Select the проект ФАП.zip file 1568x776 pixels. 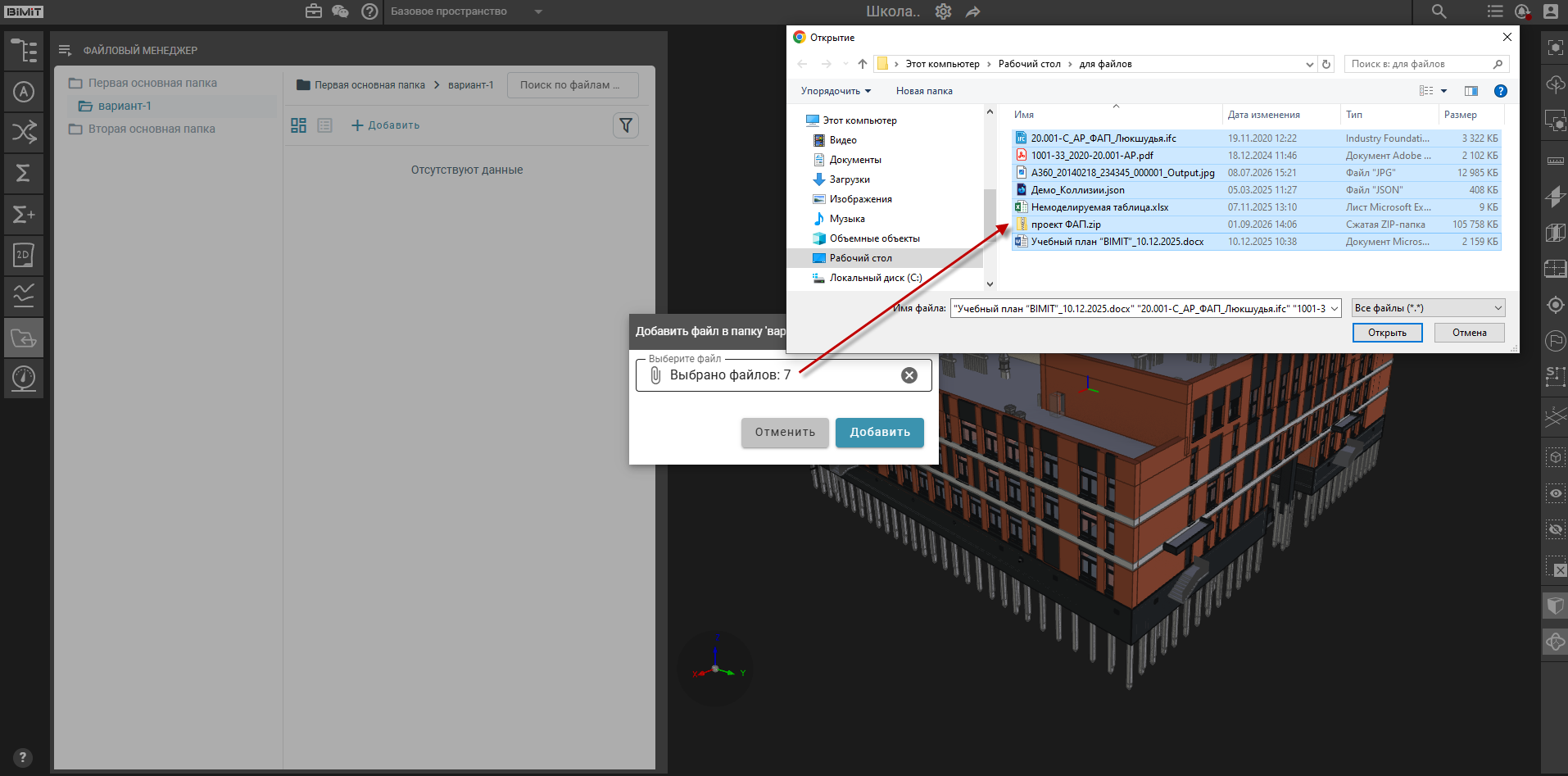[x=1065, y=225]
